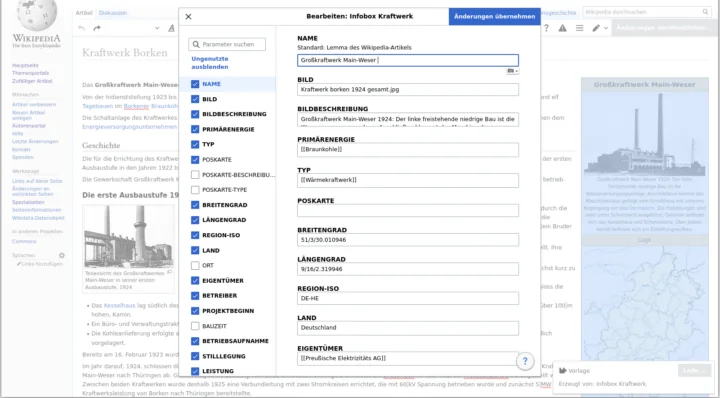Select LAND in parameter list

pyautogui.click(x=211, y=251)
